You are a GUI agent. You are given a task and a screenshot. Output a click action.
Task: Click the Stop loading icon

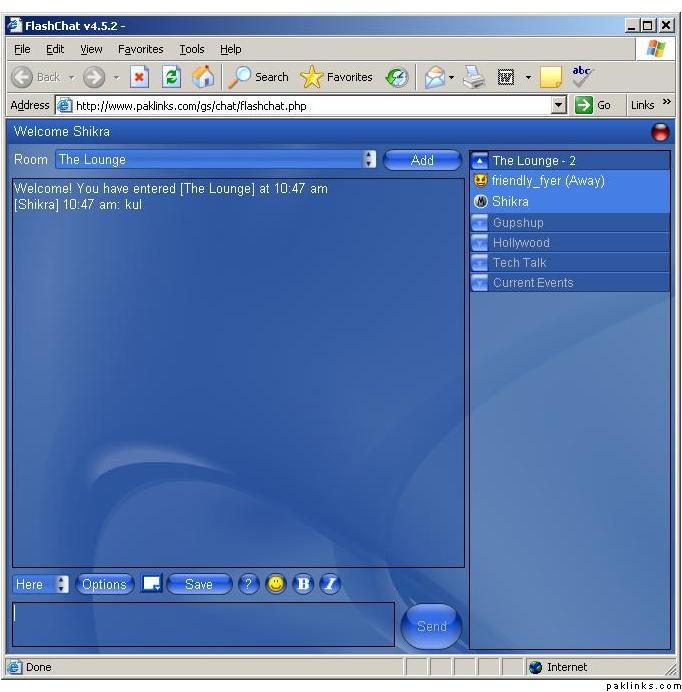140,77
